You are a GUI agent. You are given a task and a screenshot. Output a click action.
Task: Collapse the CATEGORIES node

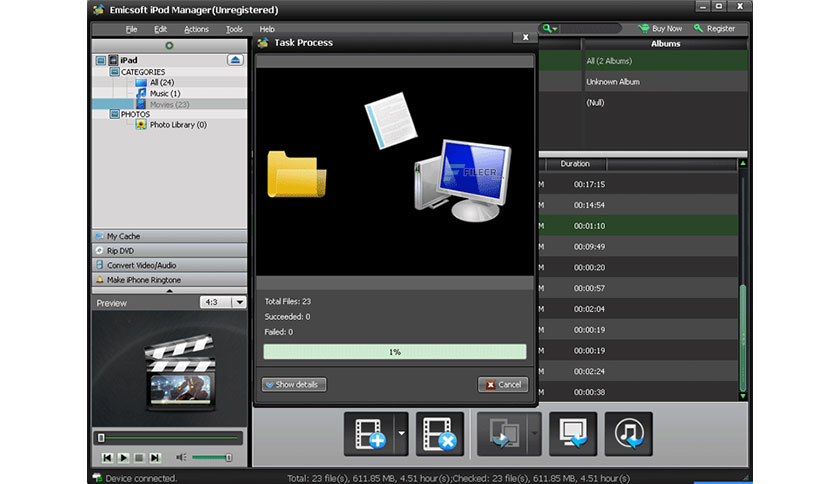point(115,71)
